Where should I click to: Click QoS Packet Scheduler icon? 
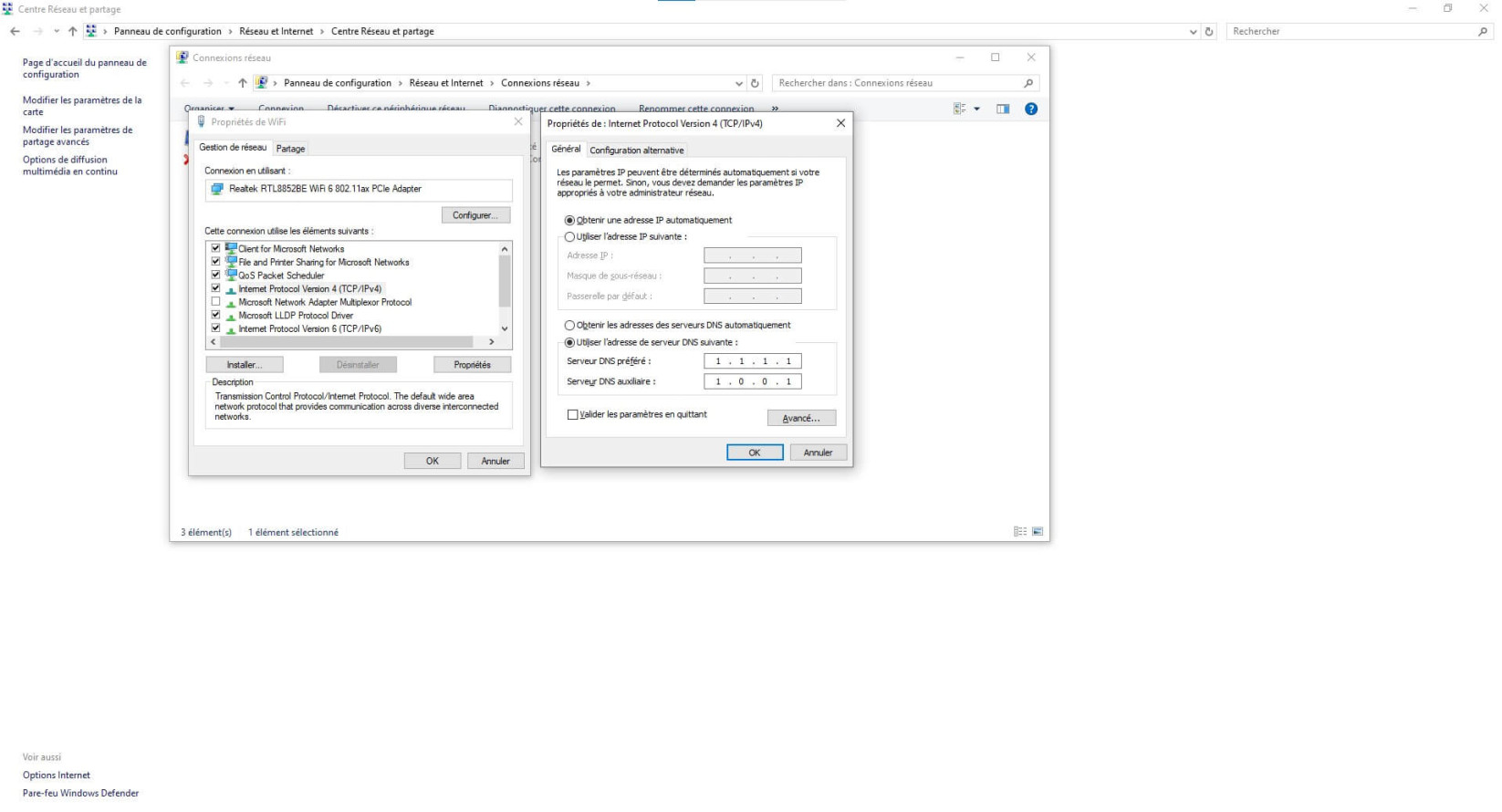[232, 275]
